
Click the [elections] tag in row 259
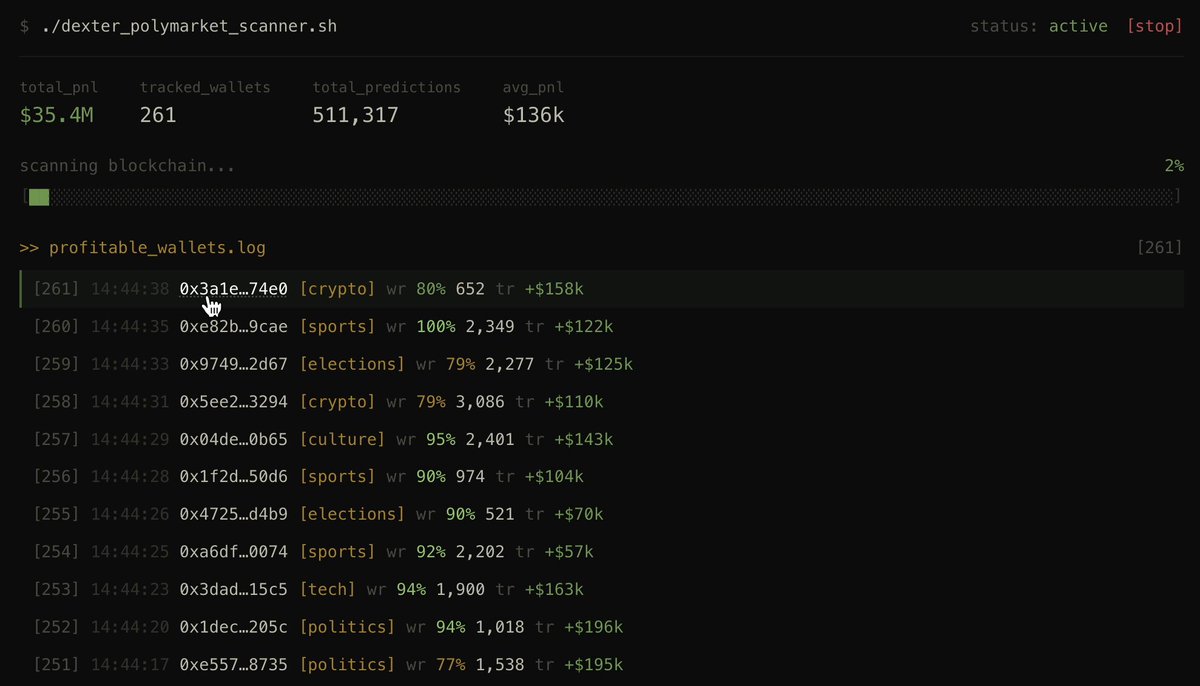[352, 364]
